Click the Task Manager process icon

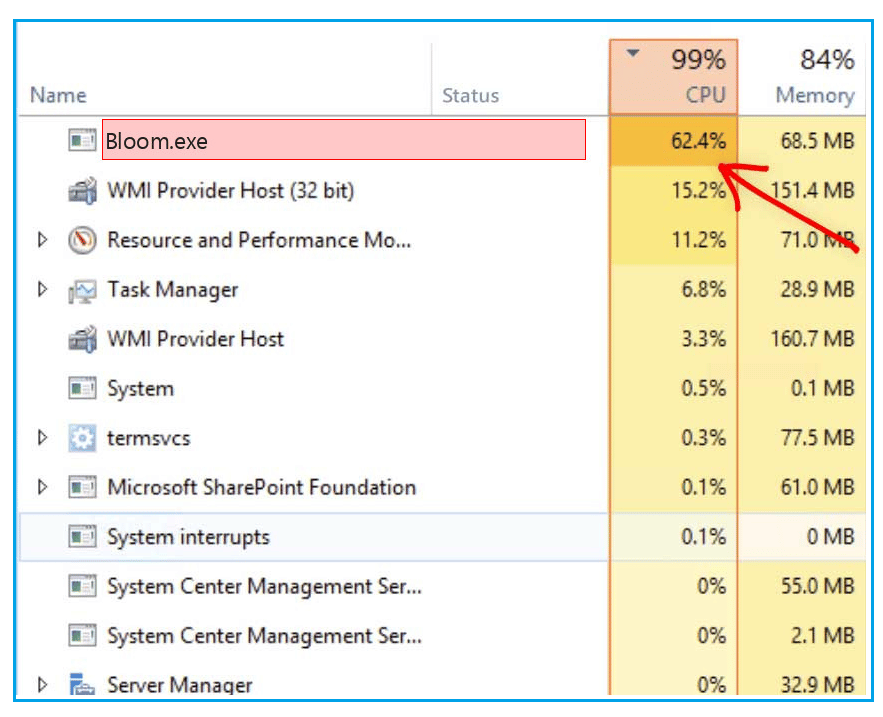click(82, 290)
